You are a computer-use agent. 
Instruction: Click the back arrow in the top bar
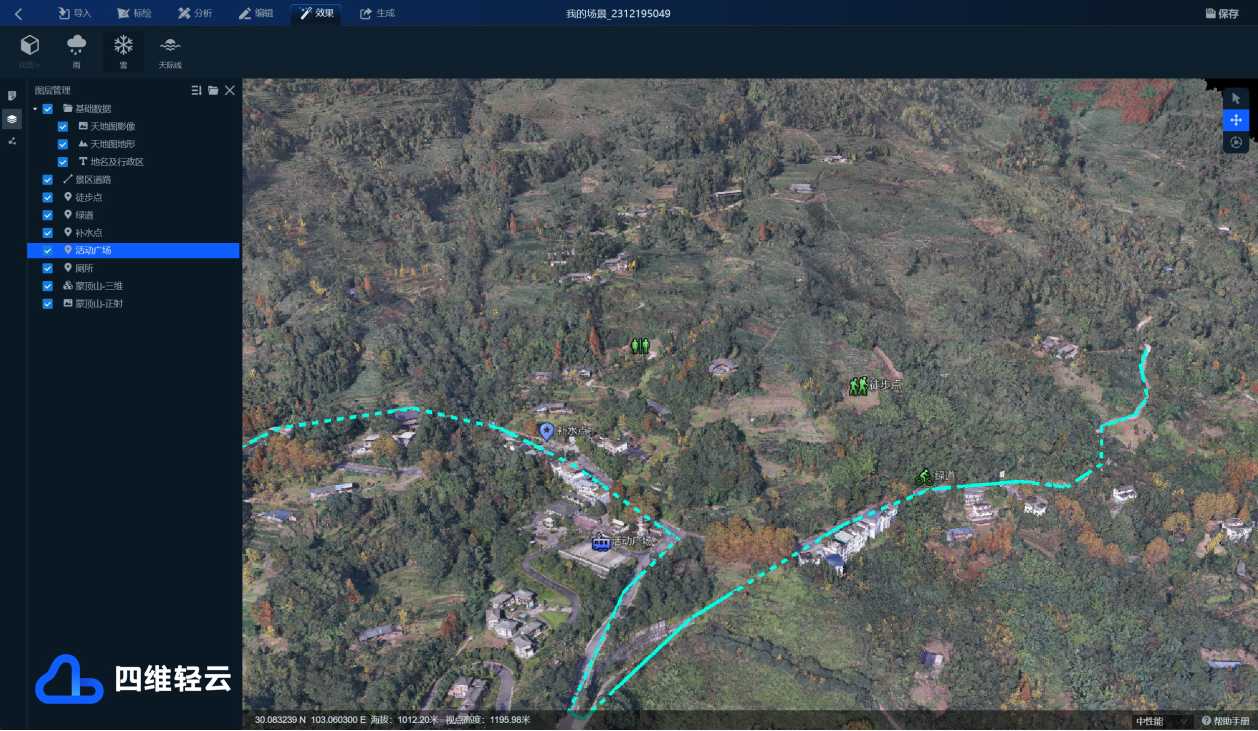tap(18, 13)
